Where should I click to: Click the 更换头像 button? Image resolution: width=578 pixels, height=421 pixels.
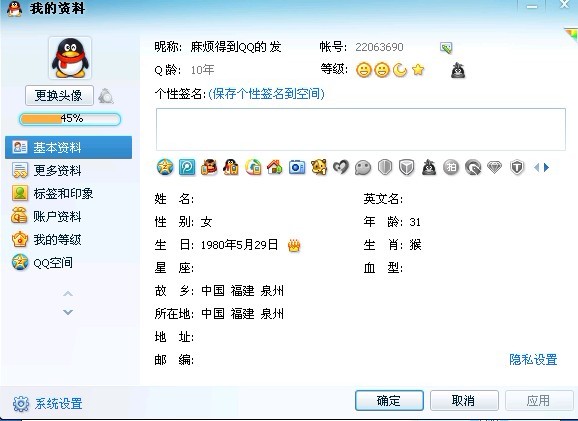tap(59, 96)
